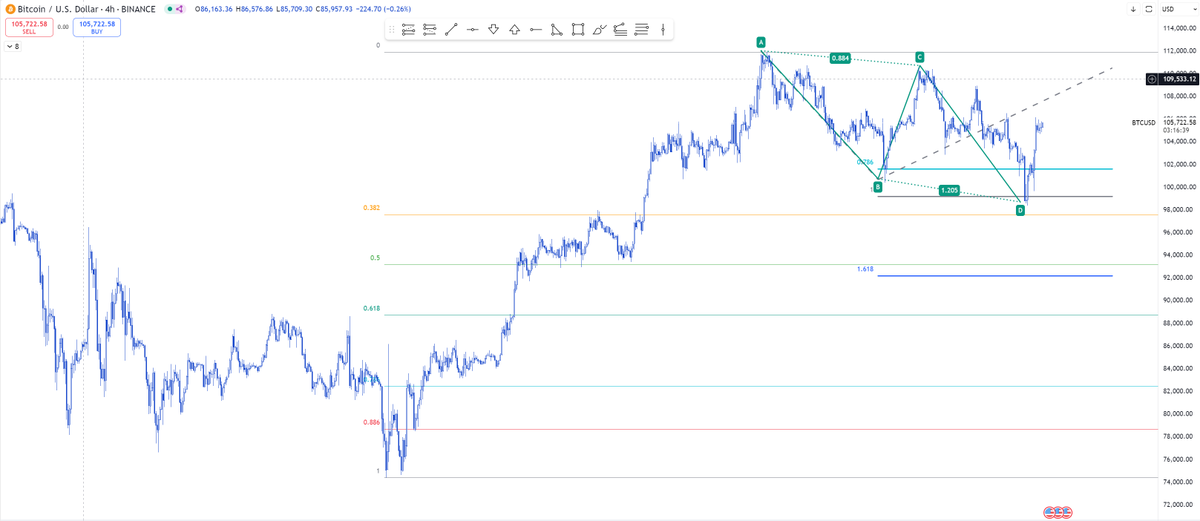The height and width of the screenshot is (521, 1200).
Task: Expand the collapsed indicators legend showing 8
Action: click(x=14, y=46)
